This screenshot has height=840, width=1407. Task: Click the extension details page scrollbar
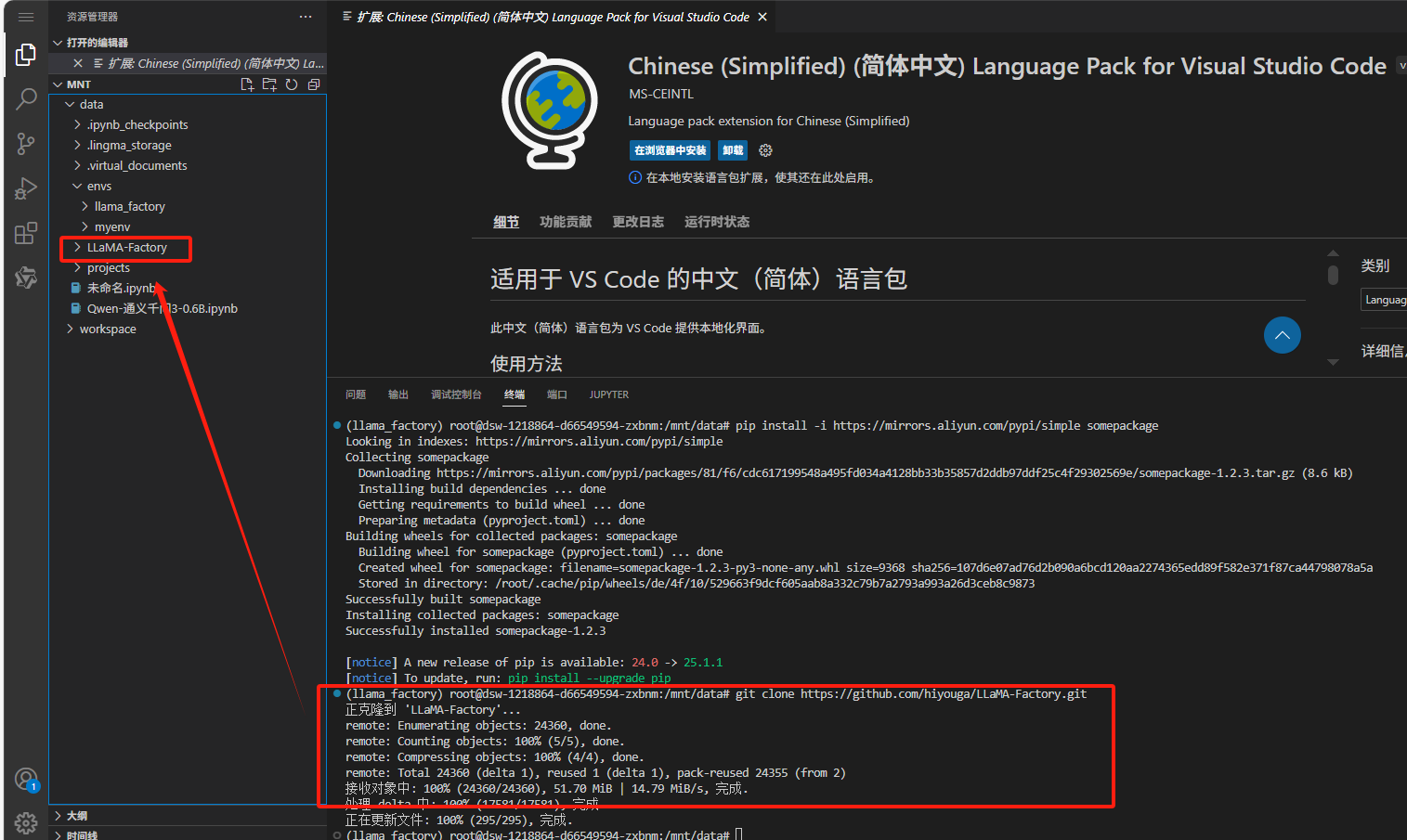pyautogui.click(x=1333, y=275)
